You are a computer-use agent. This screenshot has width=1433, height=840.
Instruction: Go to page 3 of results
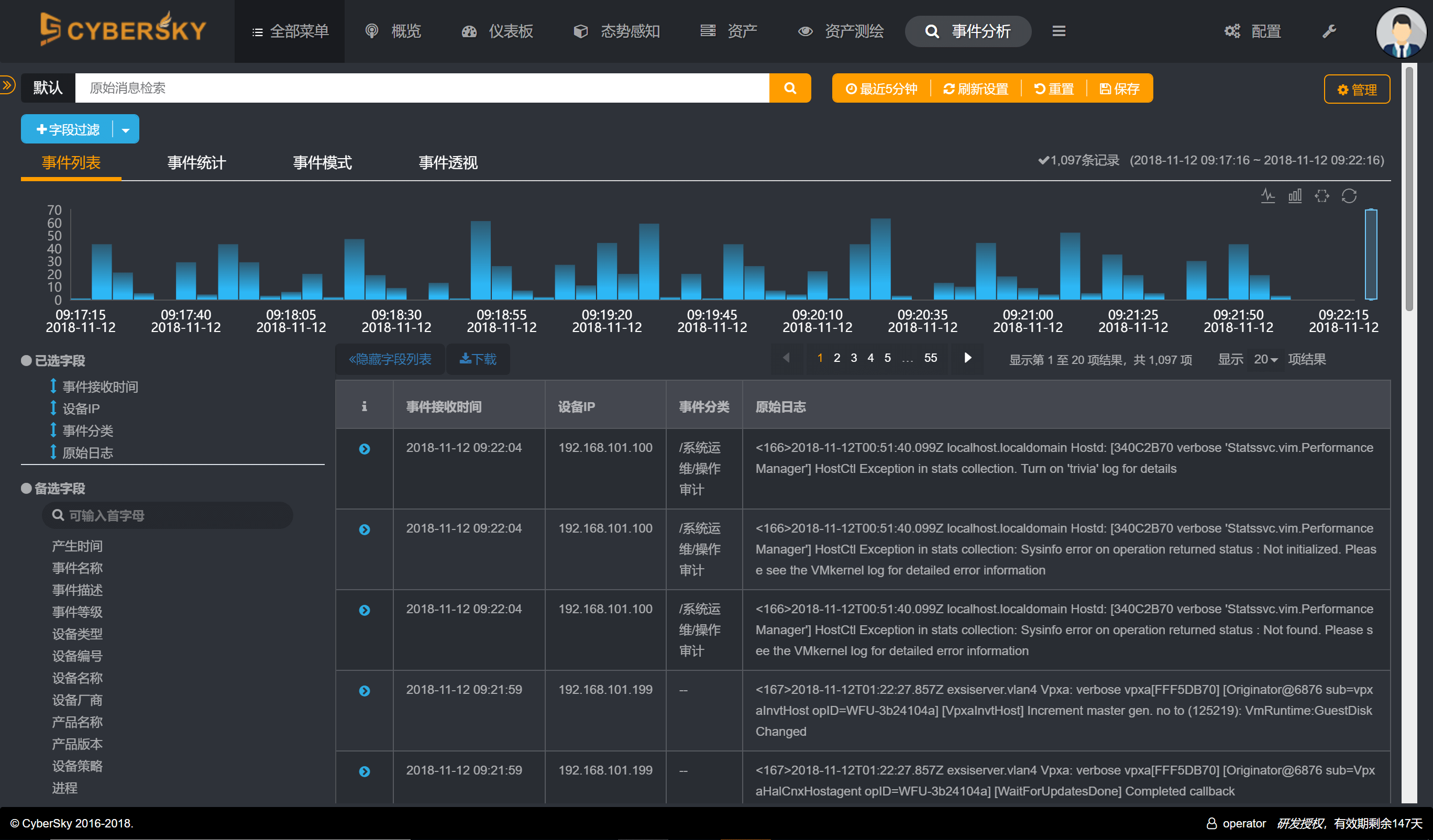853,358
